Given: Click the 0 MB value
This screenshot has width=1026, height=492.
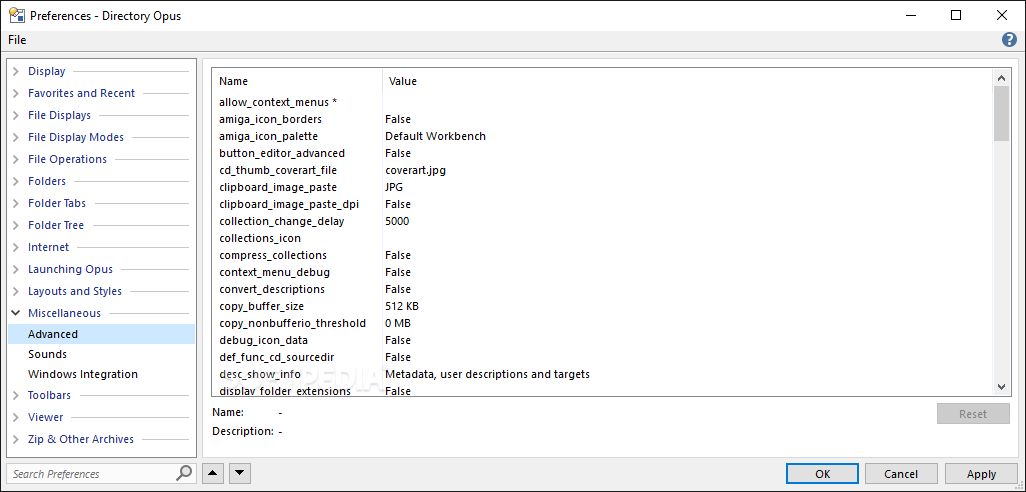Looking at the screenshot, I should click(x=398, y=323).
